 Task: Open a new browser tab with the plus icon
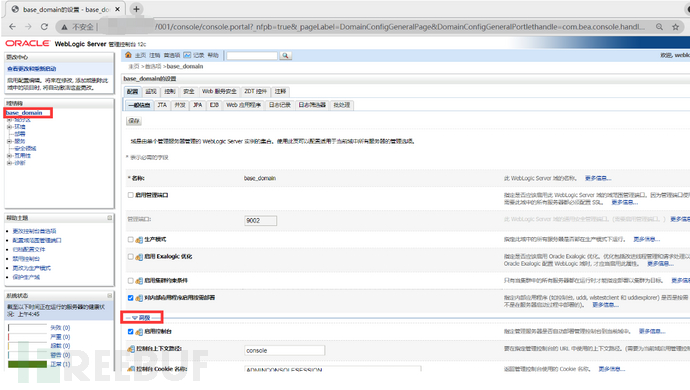(x=136, y=9)
